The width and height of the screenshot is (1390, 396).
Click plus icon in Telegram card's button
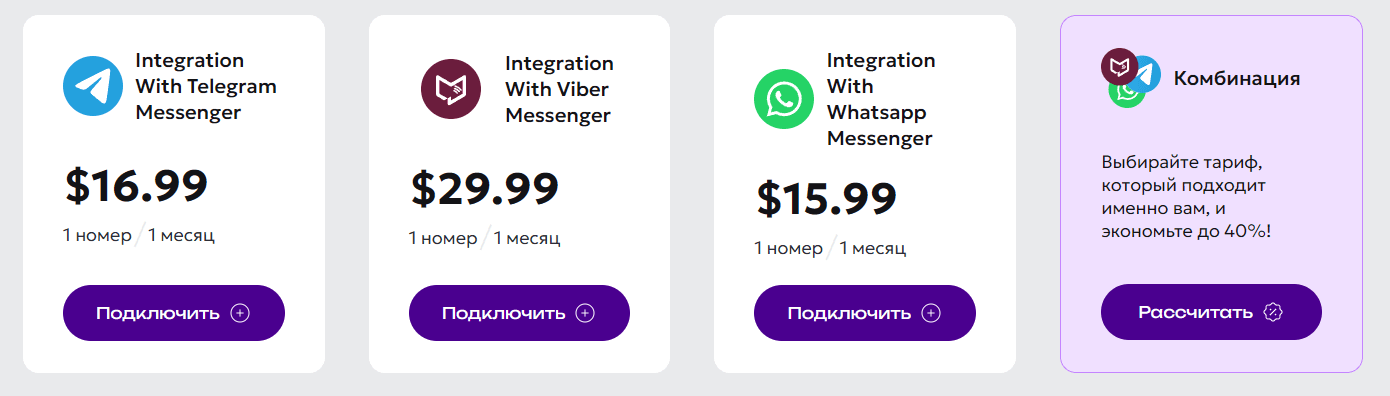pyautogui.click(x=240, y=313)
